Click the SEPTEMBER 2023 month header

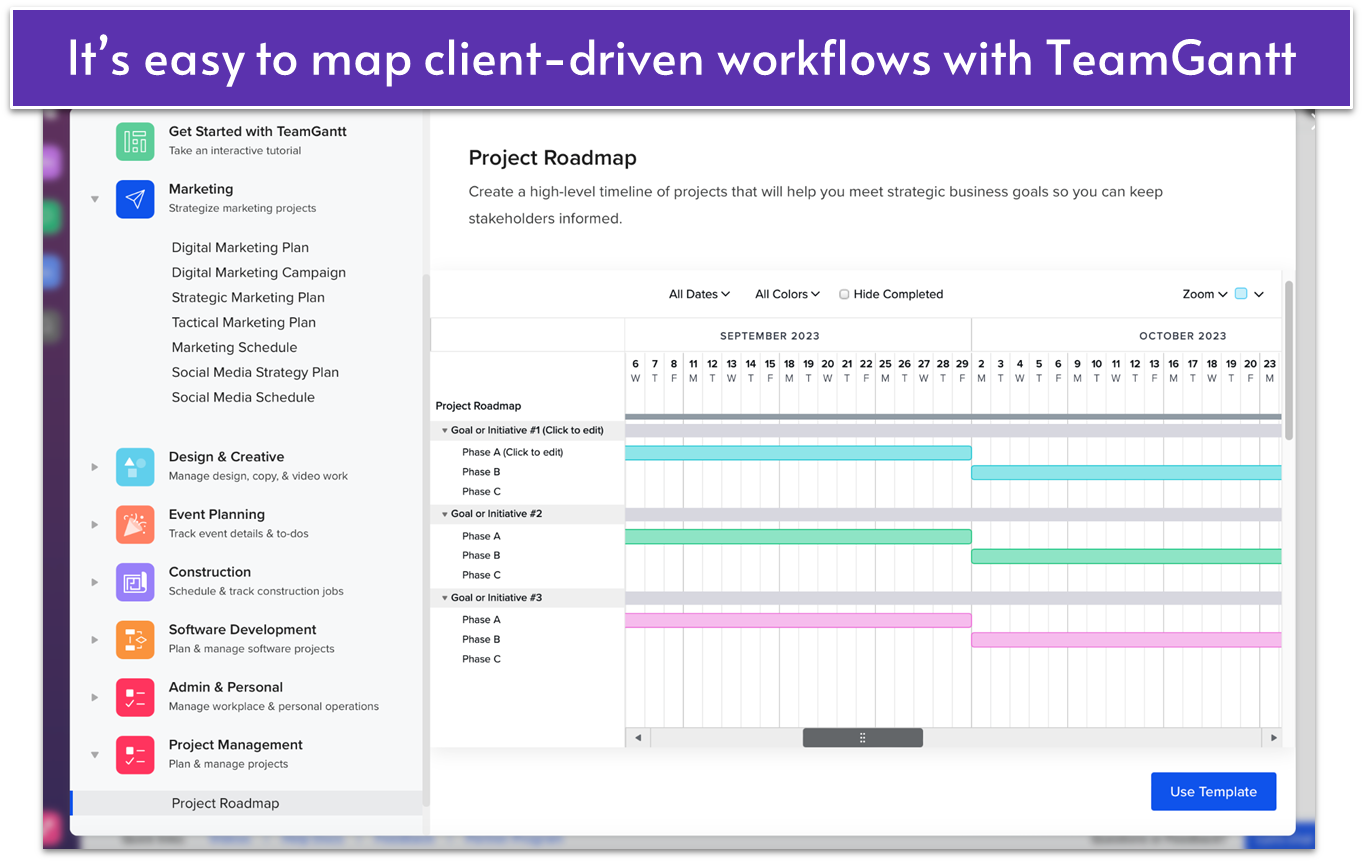click(x=770, y=336)
